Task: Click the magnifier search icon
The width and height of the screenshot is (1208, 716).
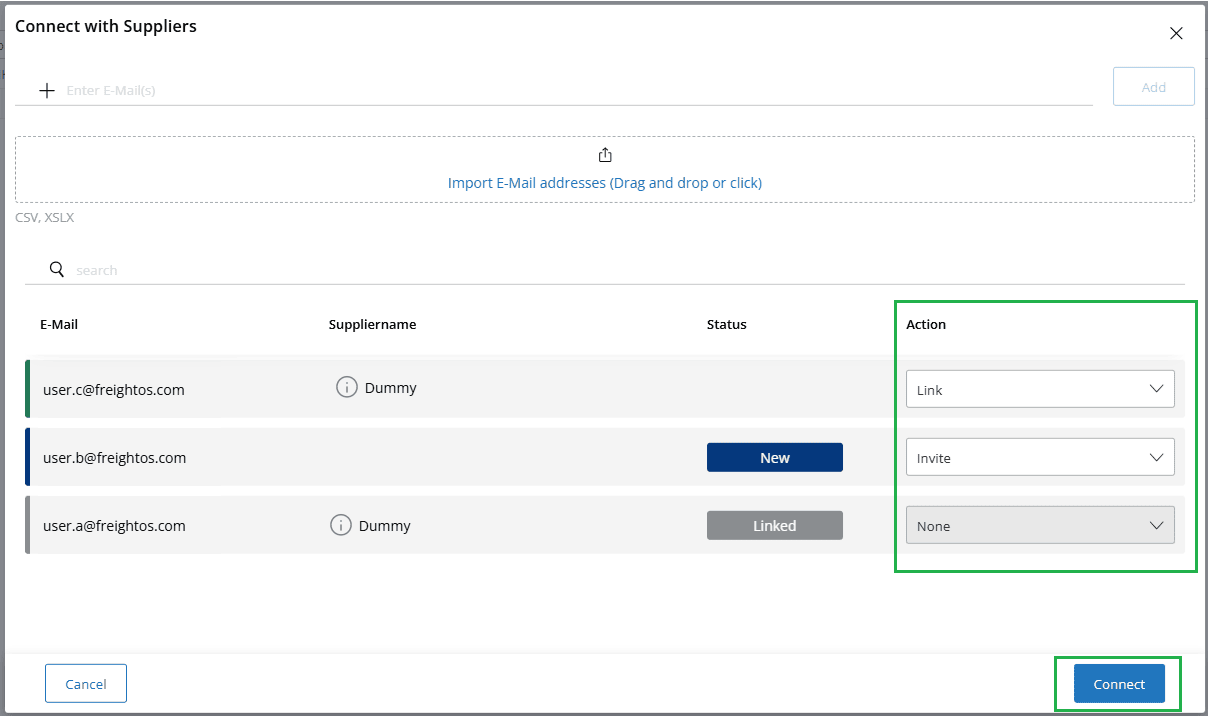Action: (x=57, y=269)
